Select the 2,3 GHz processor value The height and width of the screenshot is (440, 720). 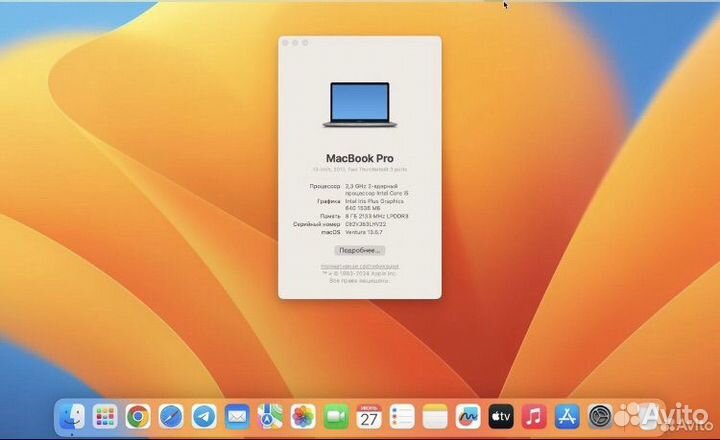[x=377, y=190]
